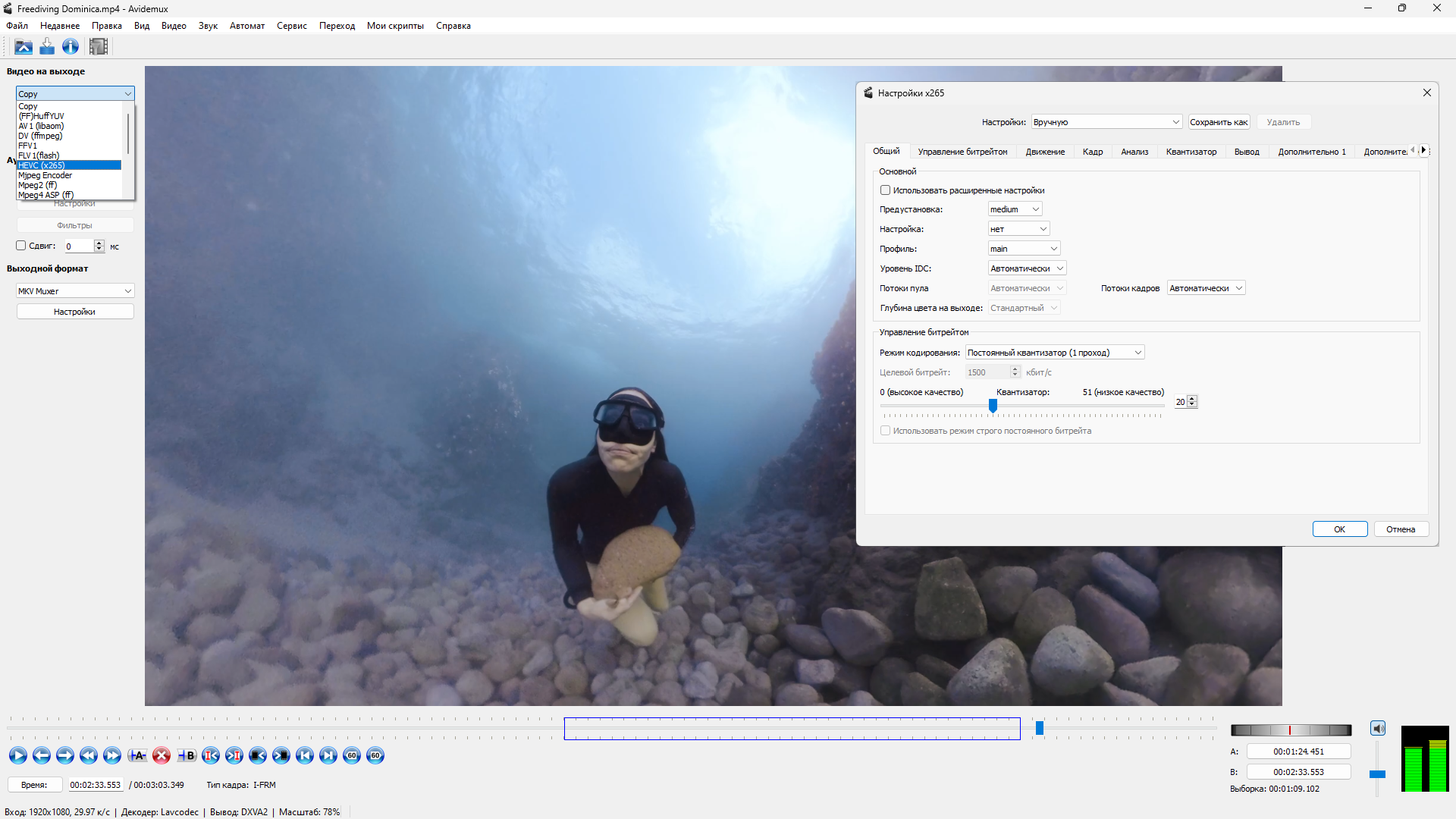Image resolution: width=1456 pixels, height=819 pixels.
Task: Search next black frame
Action: 281,755
